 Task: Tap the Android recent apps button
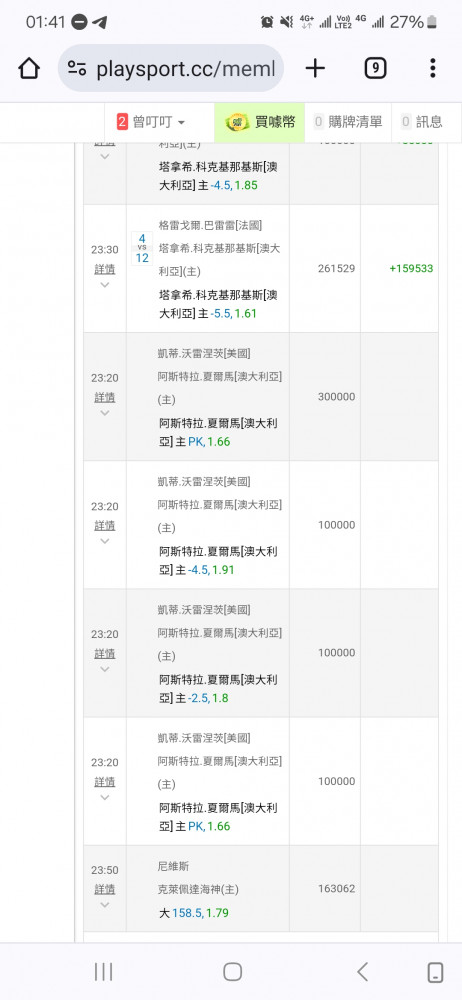coord(103,972)
